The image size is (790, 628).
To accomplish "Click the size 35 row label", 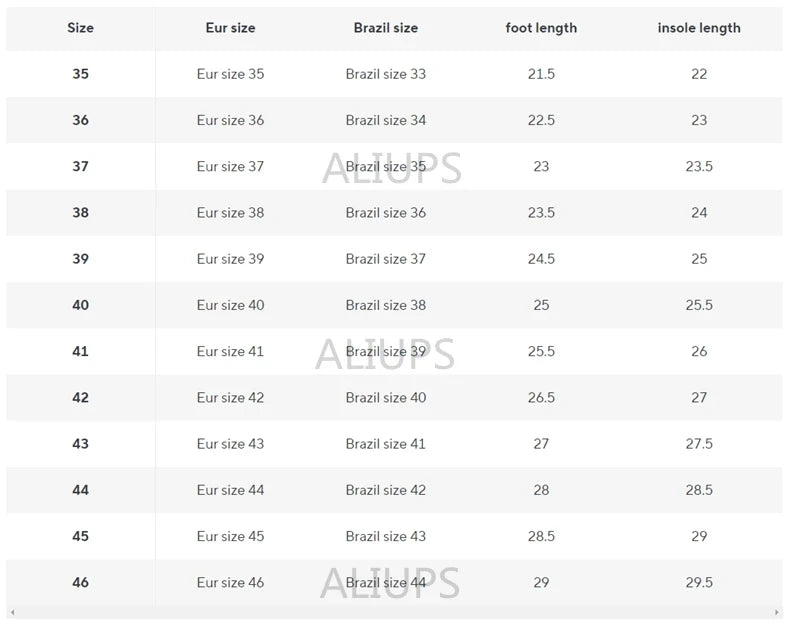I will click(x=80, y=74).
